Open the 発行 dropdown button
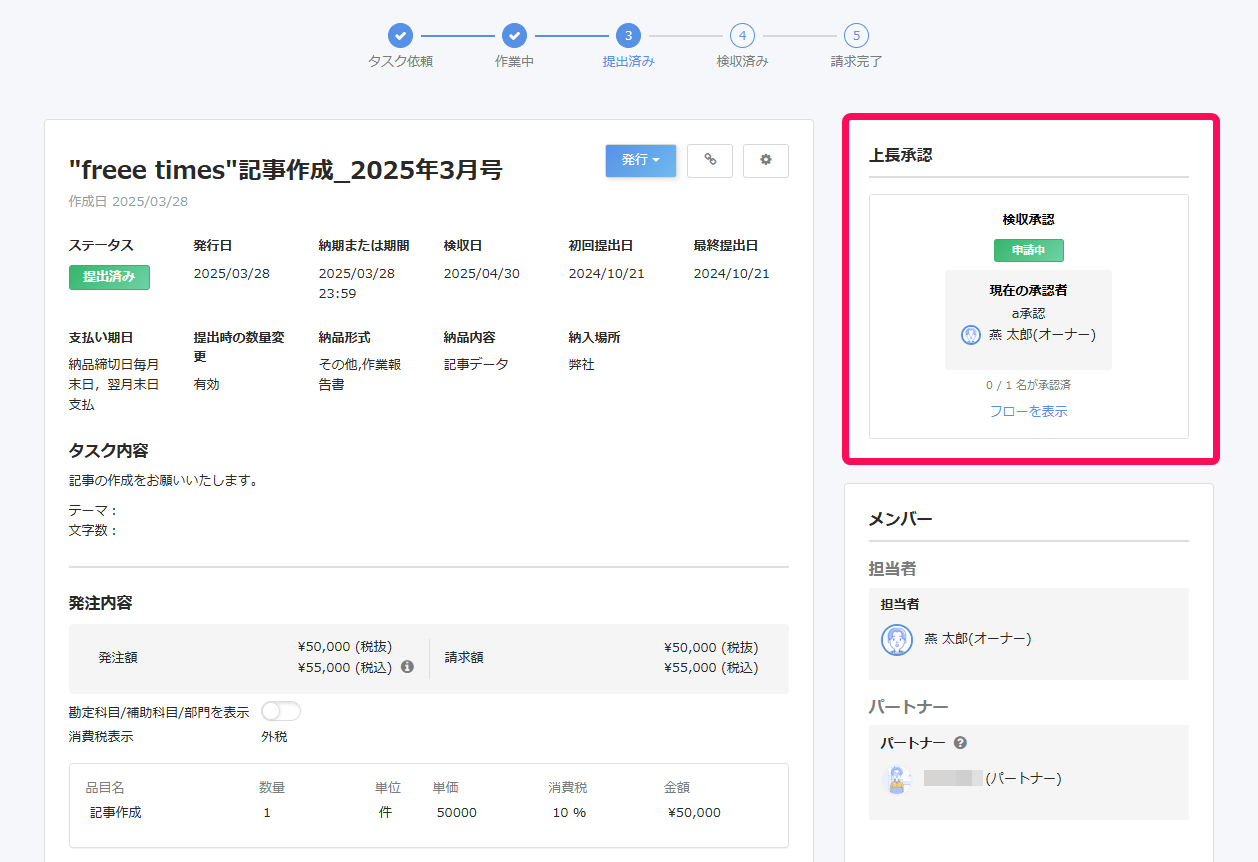The height and width of the screenshot is (862, 1258). click(x=641, y=160)
